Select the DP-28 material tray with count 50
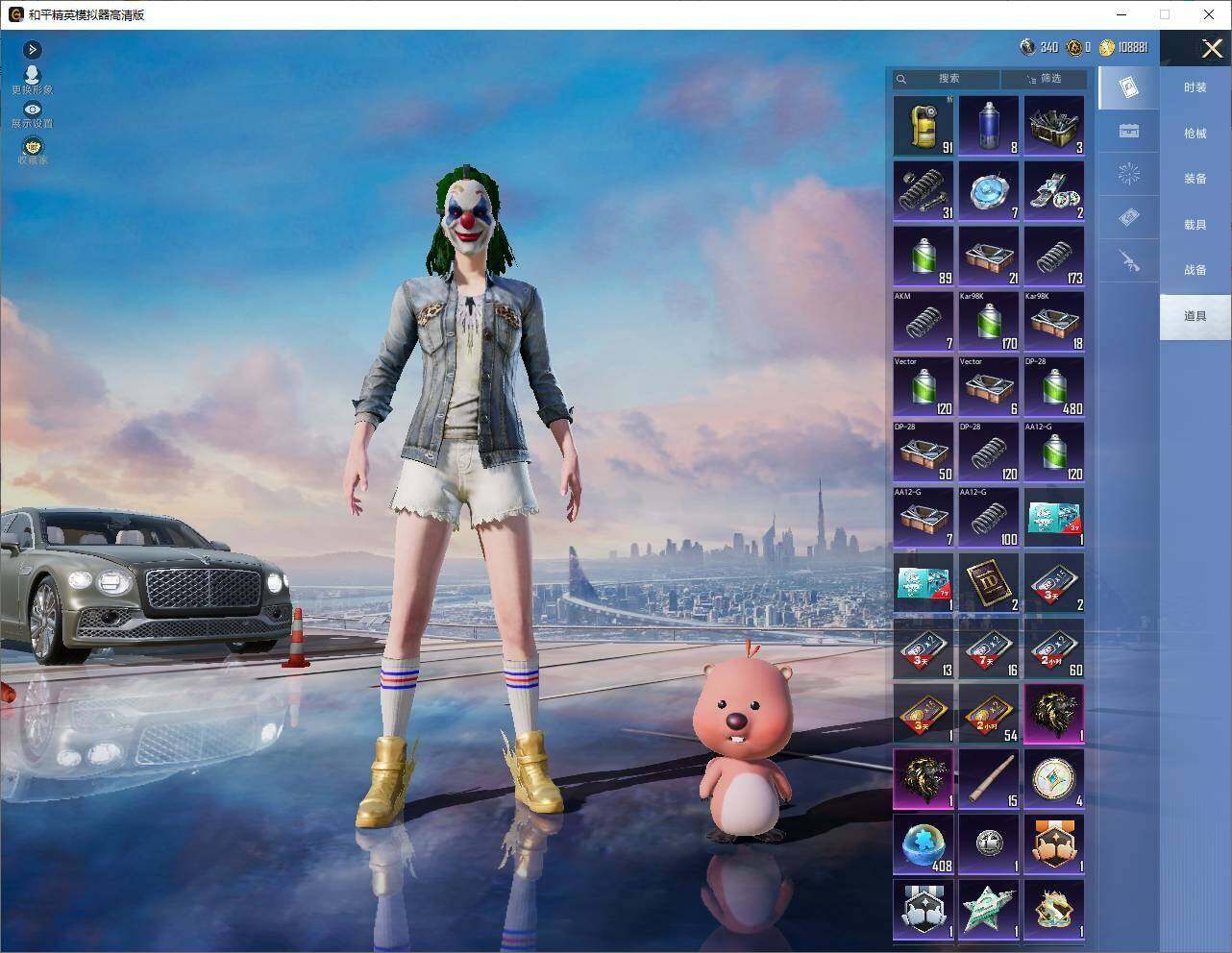This screenshot has width=1232, height=953. point(924,452)
